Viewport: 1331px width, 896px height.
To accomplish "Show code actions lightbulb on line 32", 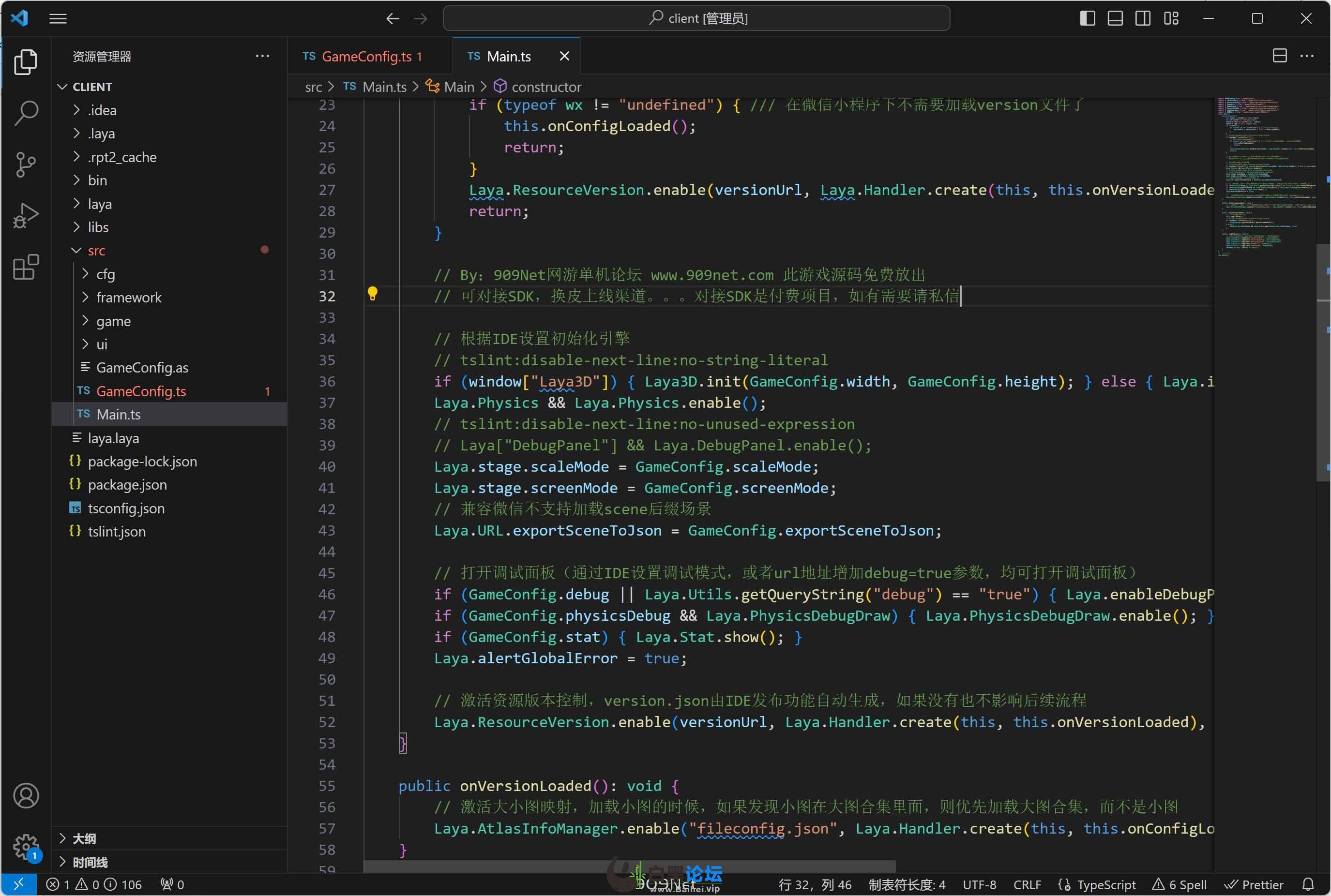I will pyautogui.click(x=373, y=294).
